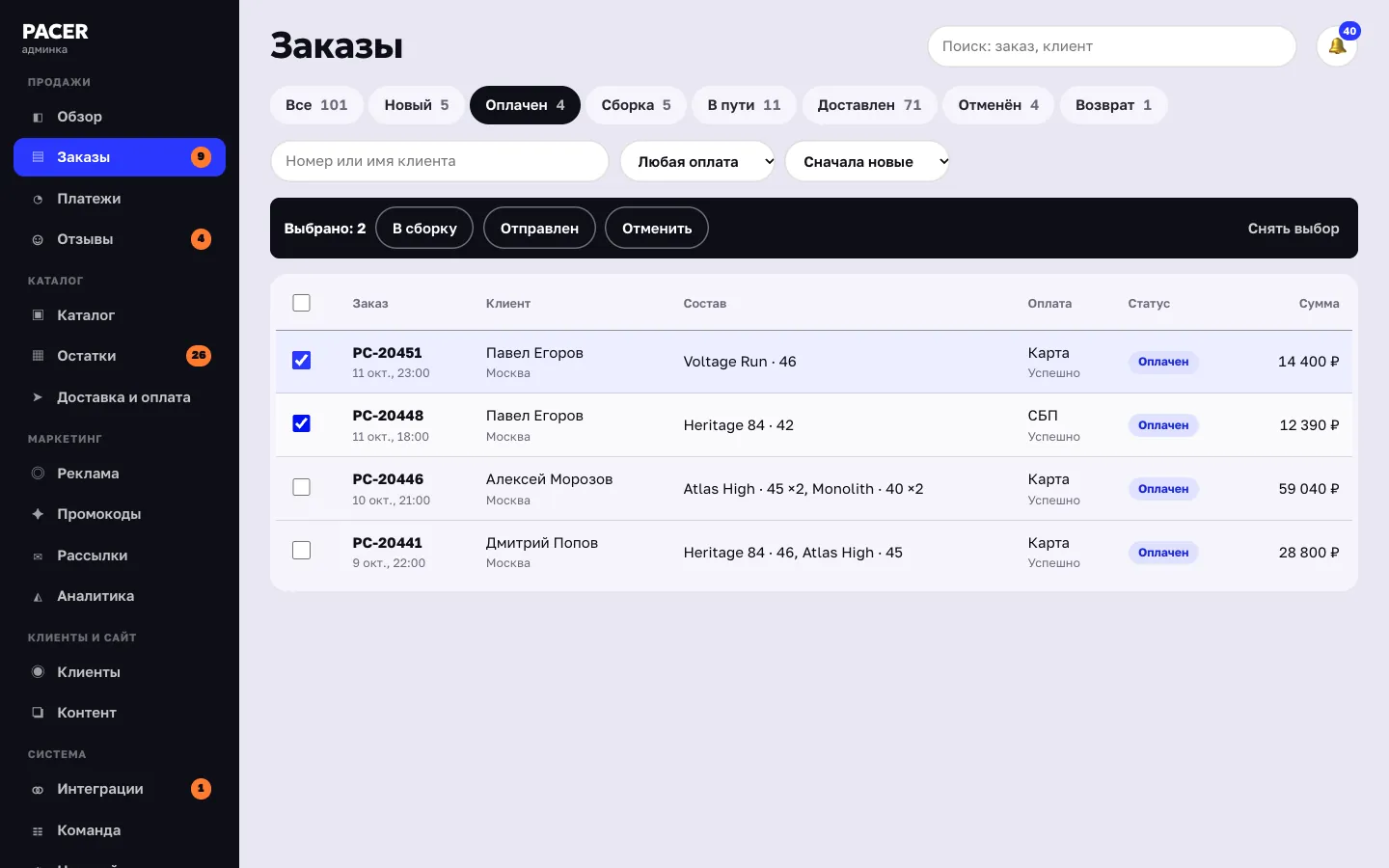Click the Аналитика sidebar icon
The image size is (1389, 868).
[x=38, y=596]
